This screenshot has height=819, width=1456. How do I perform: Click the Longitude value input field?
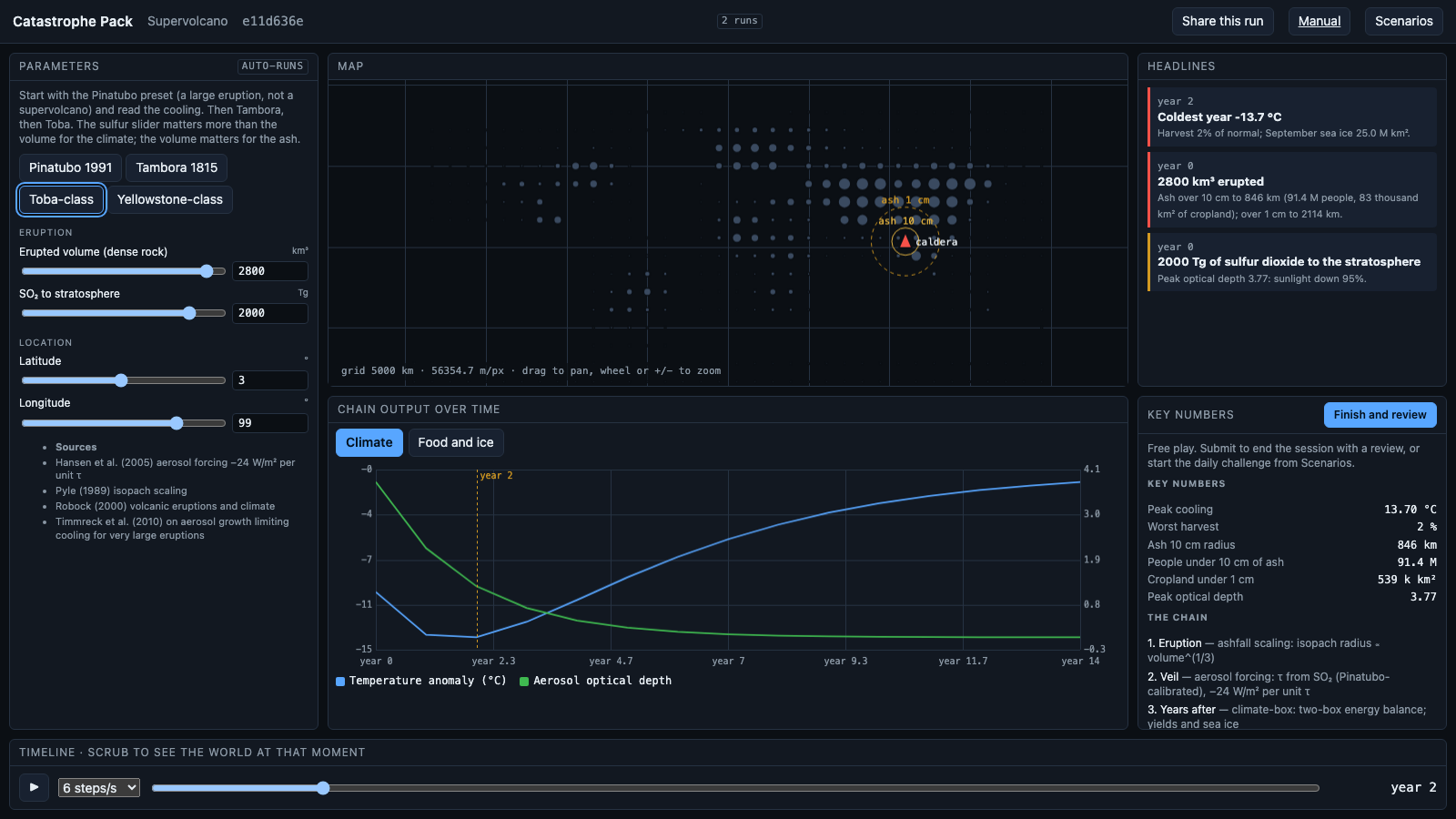click(270, 423)
